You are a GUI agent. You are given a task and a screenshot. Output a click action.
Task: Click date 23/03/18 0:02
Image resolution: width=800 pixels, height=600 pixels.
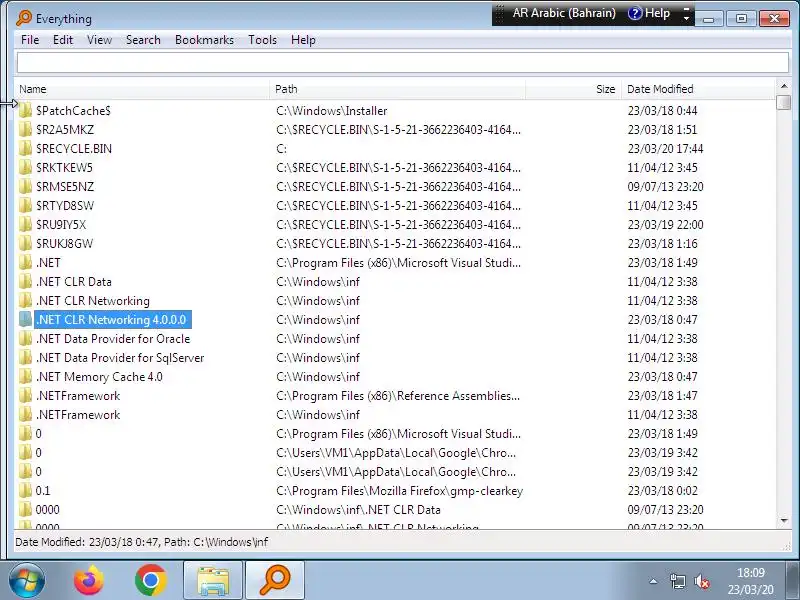pyautogui.click(x=662, y=491)
